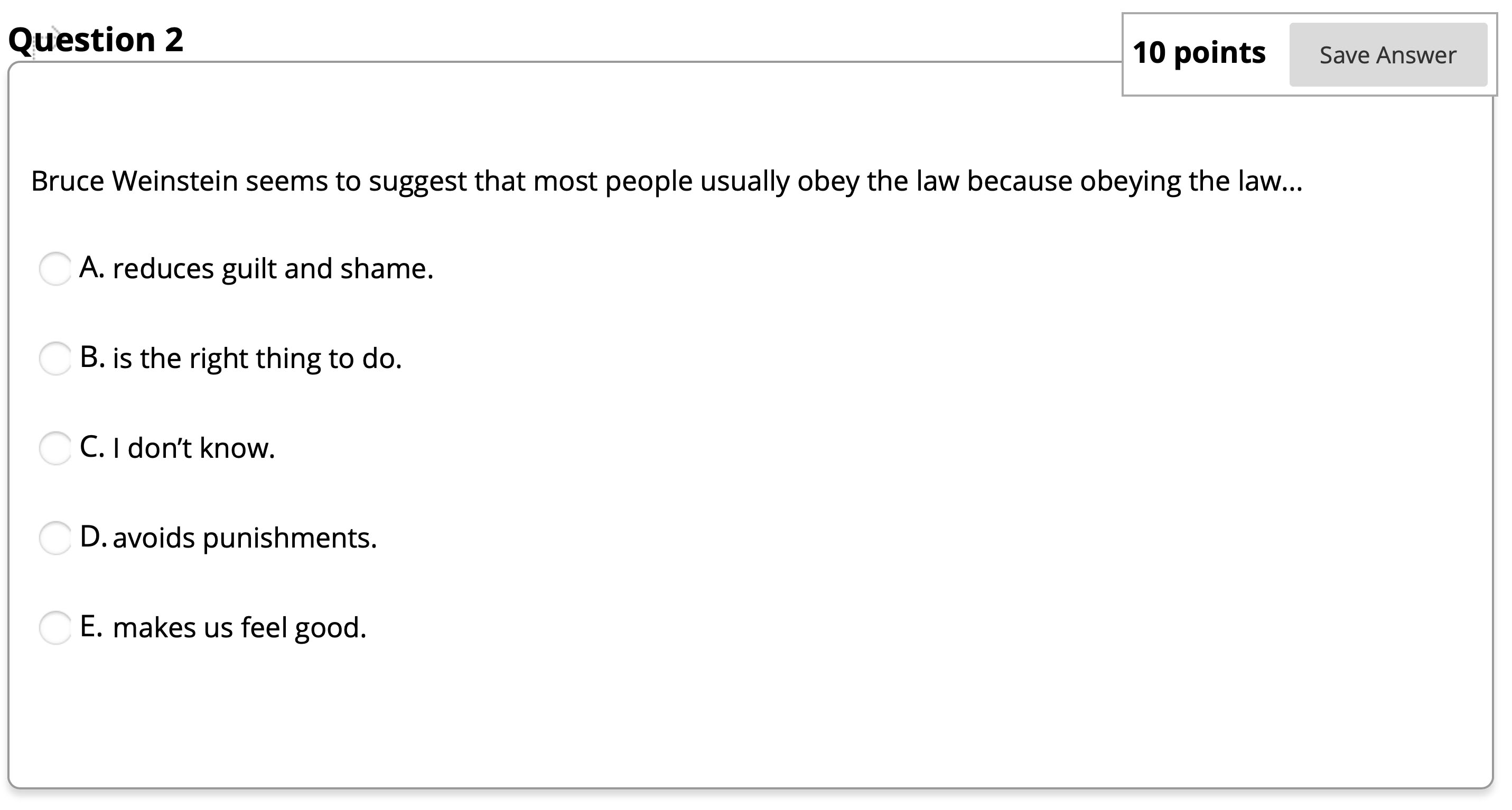Click the Bruce Weinstein question prompt text
1512x810 pixels.
tap(666, 181)
